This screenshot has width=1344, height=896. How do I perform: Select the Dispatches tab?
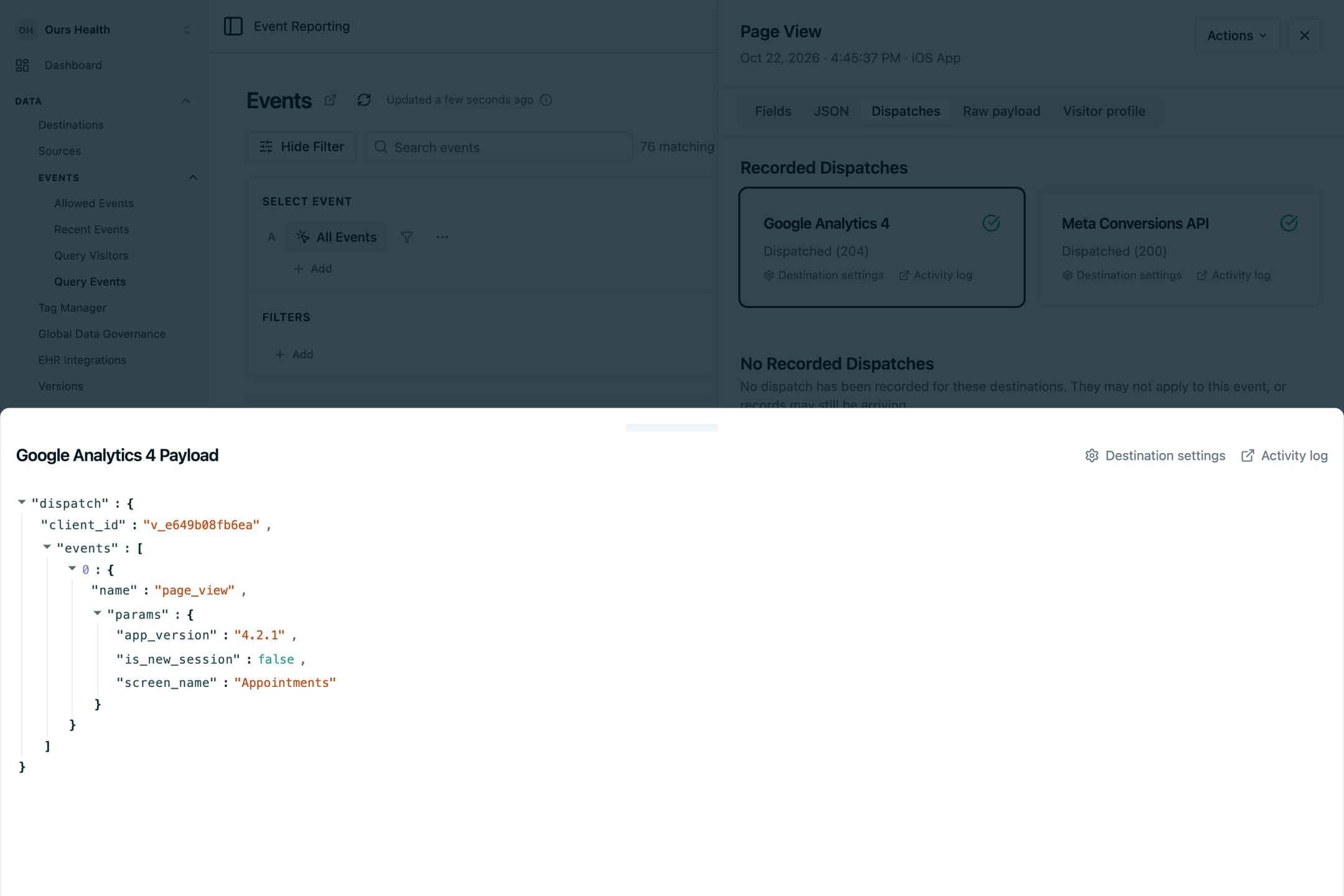[x=905, y=111]
